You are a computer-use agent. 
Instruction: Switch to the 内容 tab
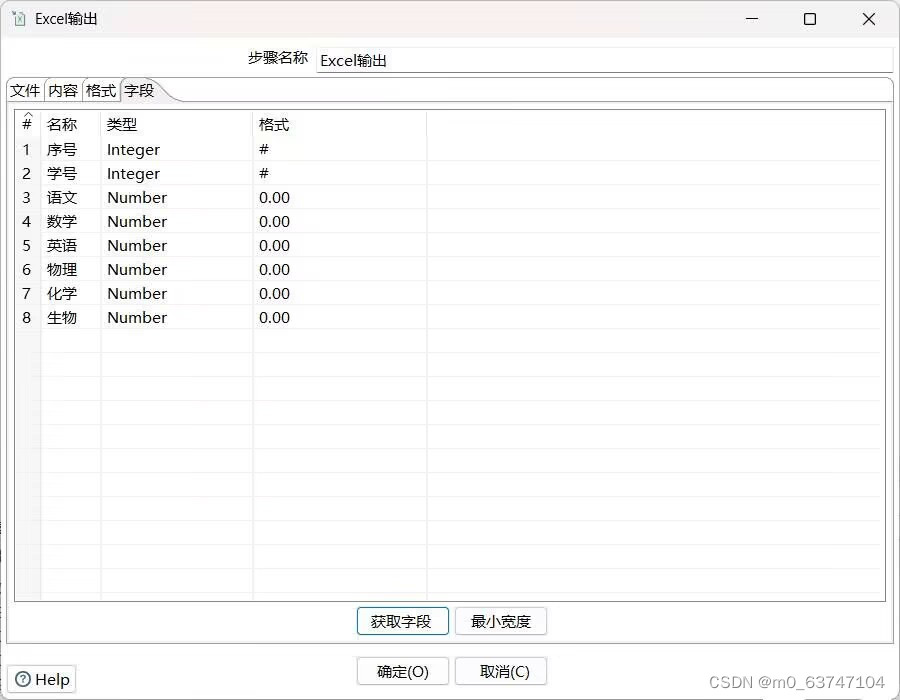(x=63, y=91)
